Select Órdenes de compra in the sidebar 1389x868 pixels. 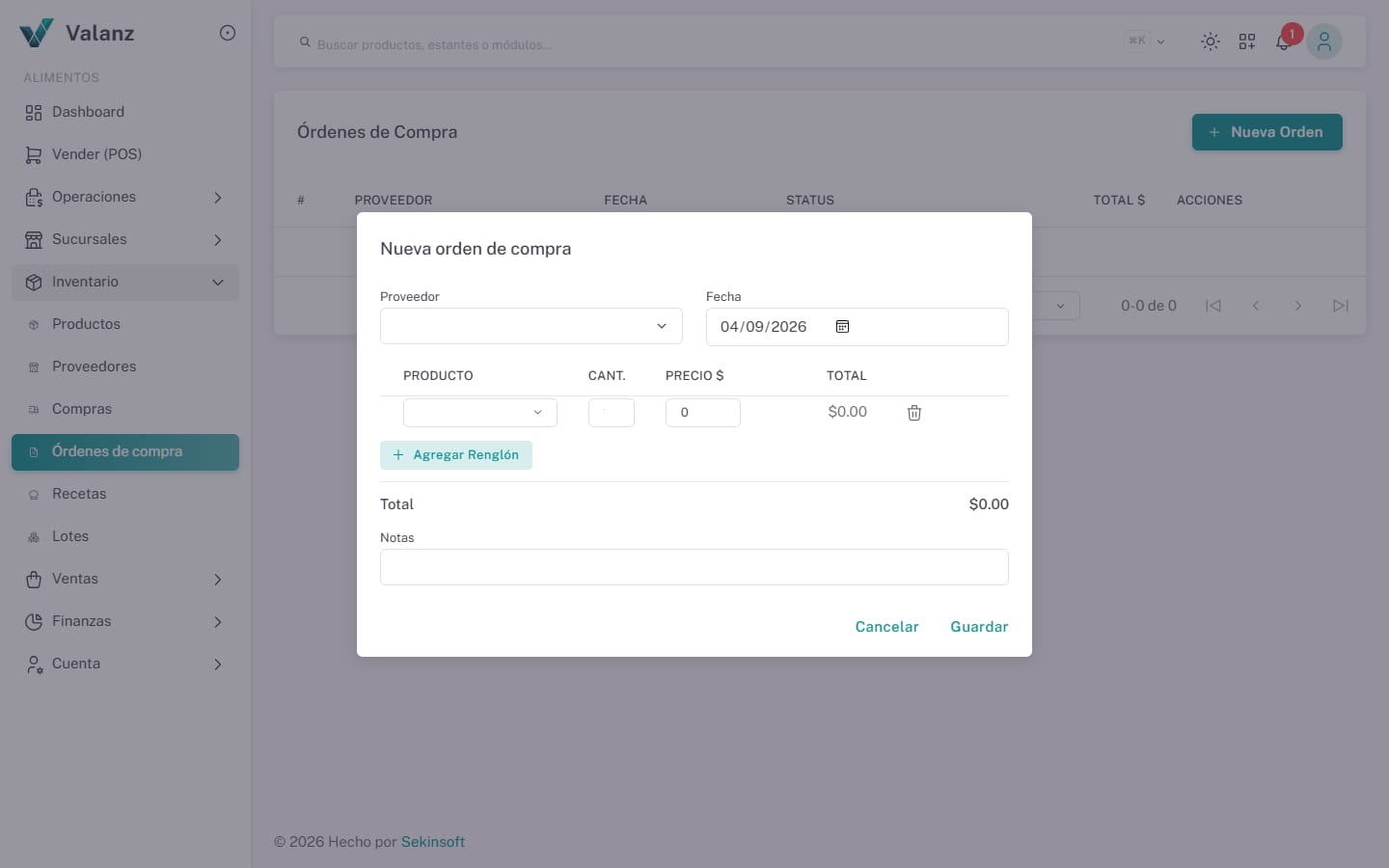point(125,451)
